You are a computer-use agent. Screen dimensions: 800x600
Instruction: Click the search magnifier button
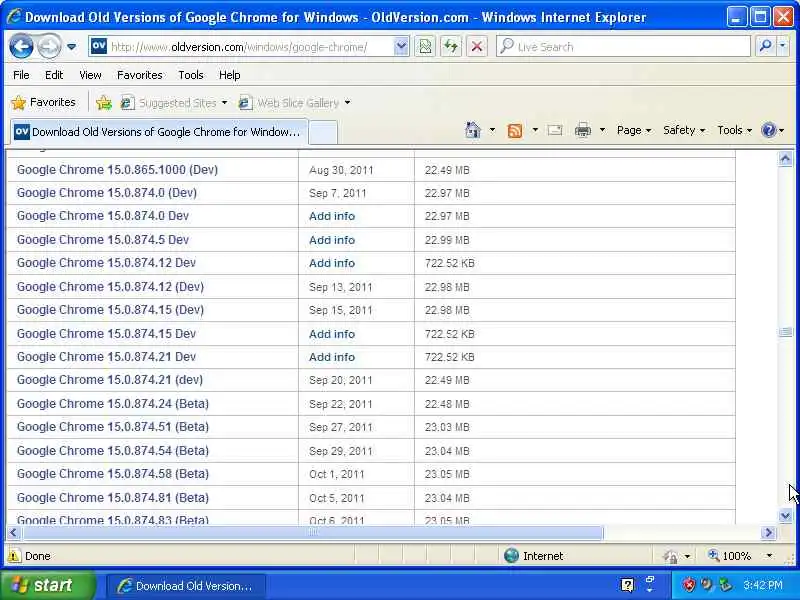click(765, 46)
